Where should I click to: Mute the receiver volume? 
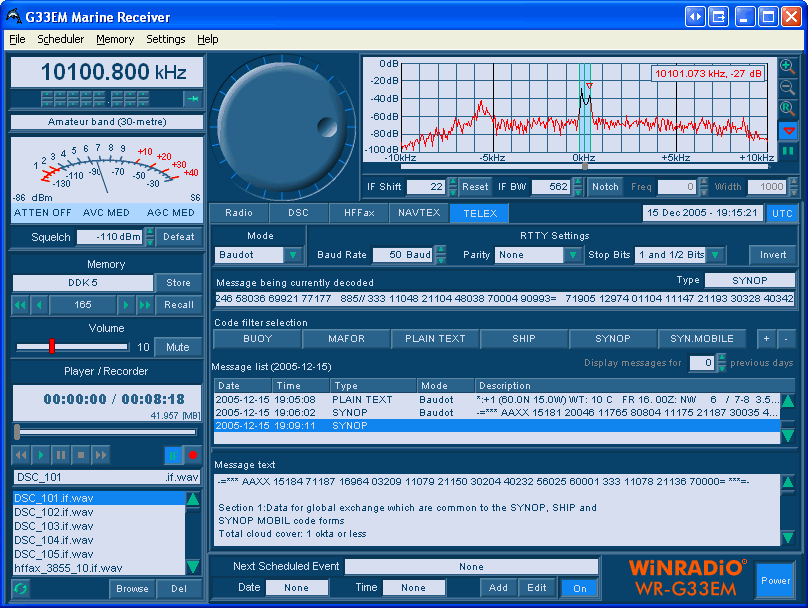(178, 347)
